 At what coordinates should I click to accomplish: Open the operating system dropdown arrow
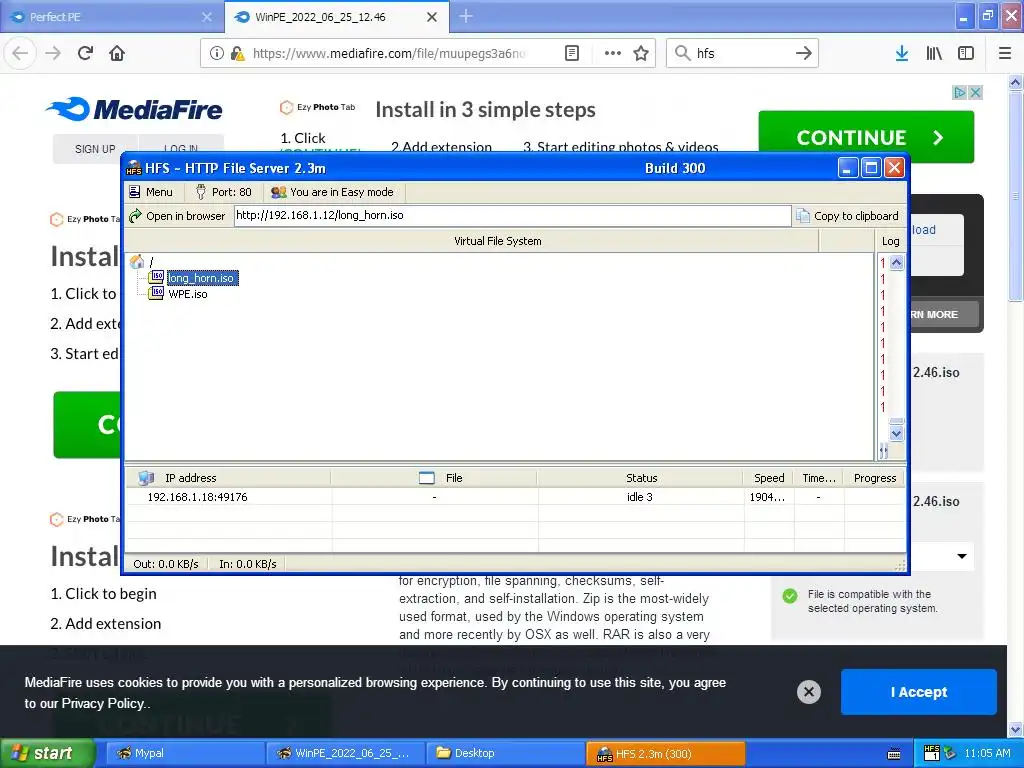(961, 556)
